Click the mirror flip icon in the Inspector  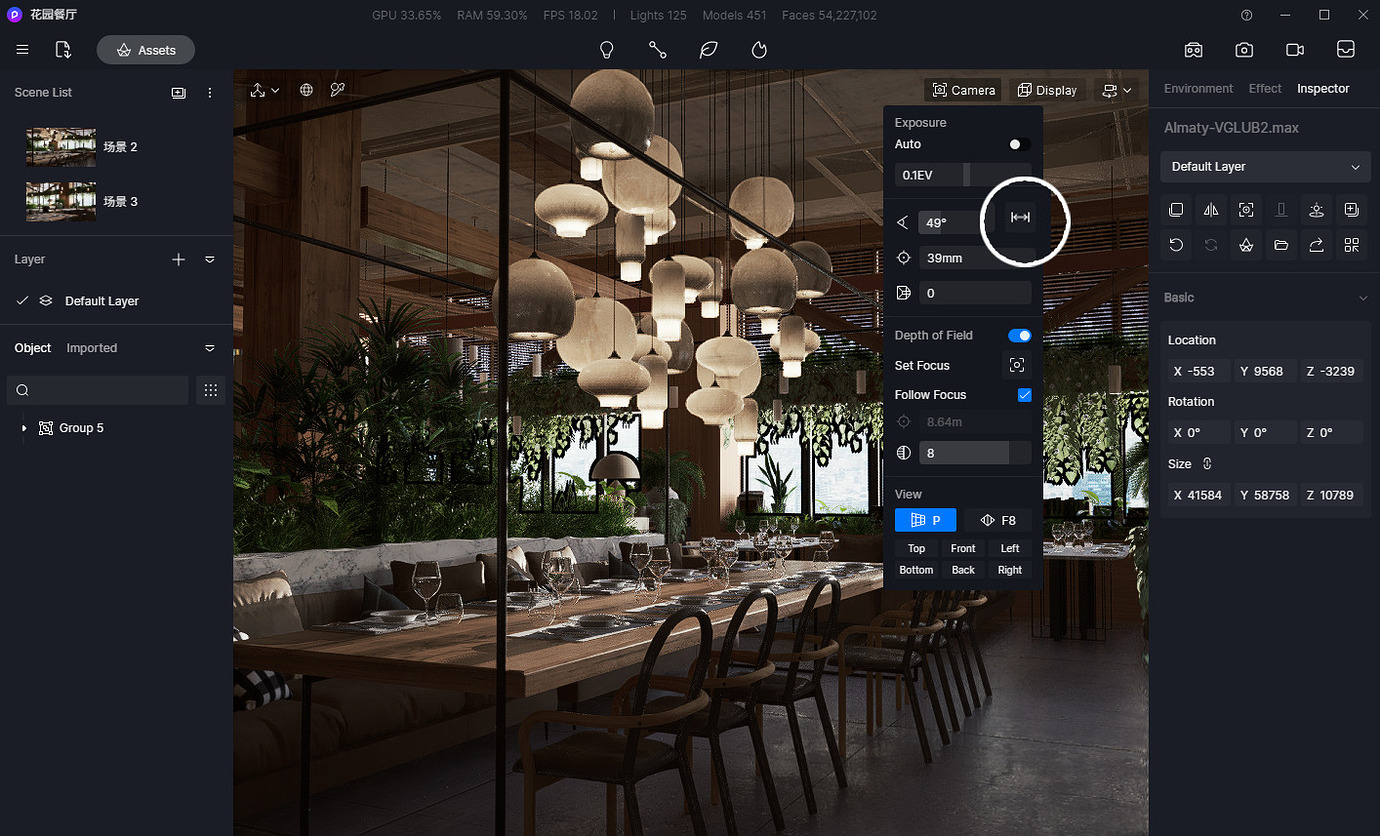click(x=1211, y=210)
